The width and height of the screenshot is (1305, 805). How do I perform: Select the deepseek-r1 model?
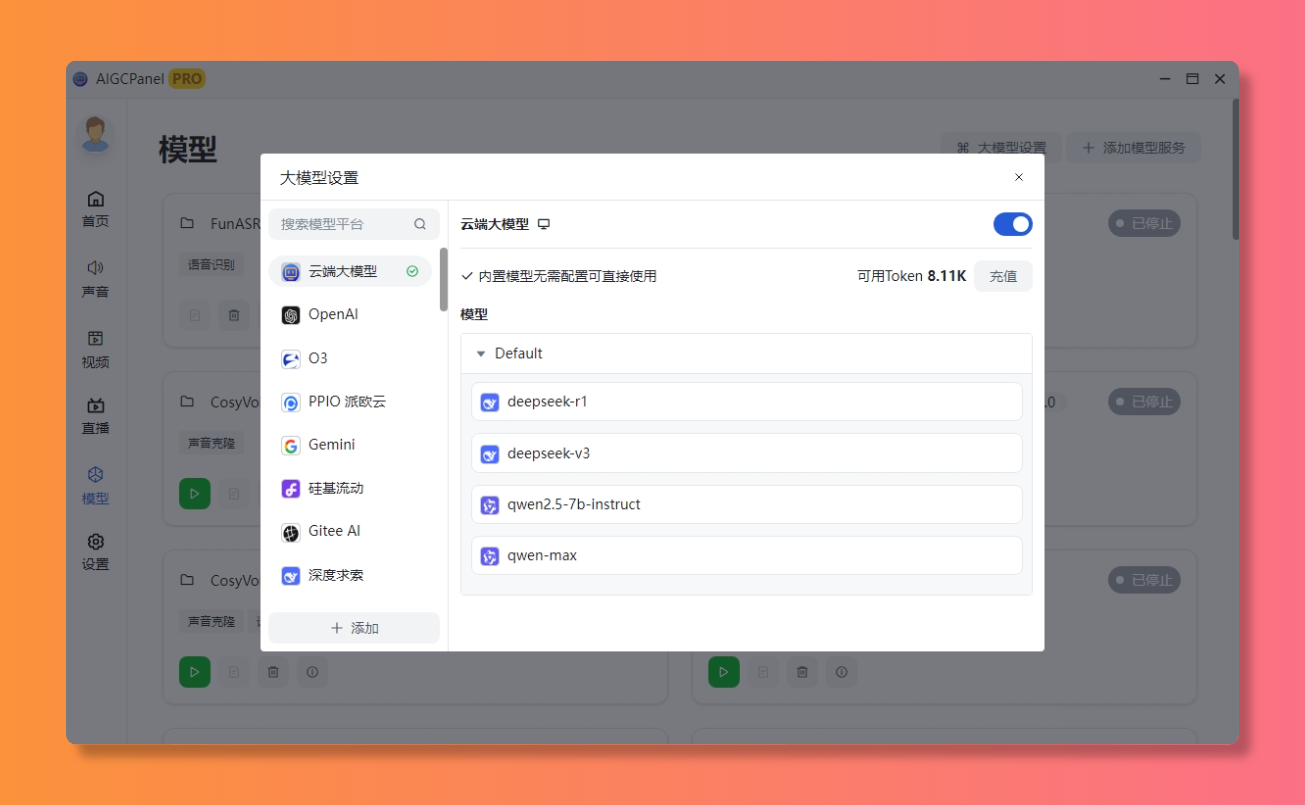click(746, 402)
